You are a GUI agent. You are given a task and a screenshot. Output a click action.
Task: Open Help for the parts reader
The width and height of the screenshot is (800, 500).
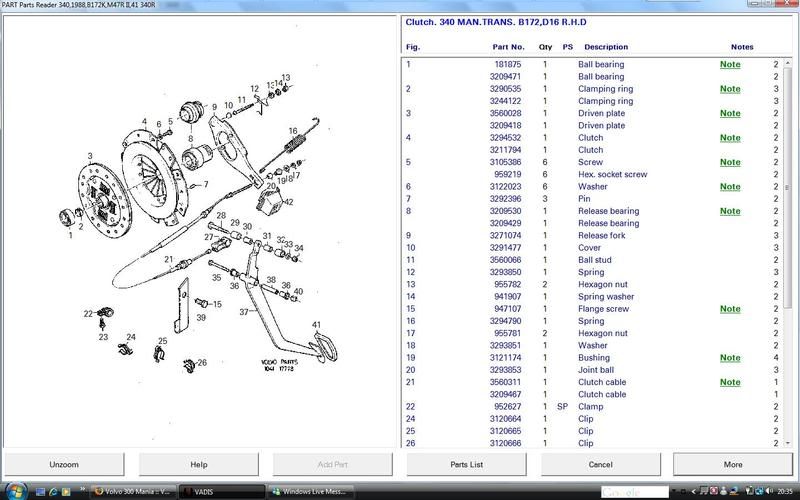coord(198,464)
